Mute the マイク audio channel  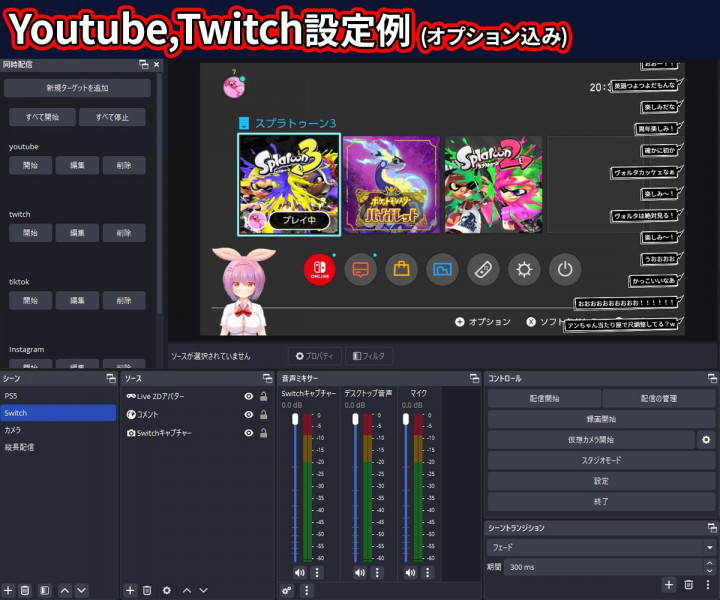tap(411, 572)
